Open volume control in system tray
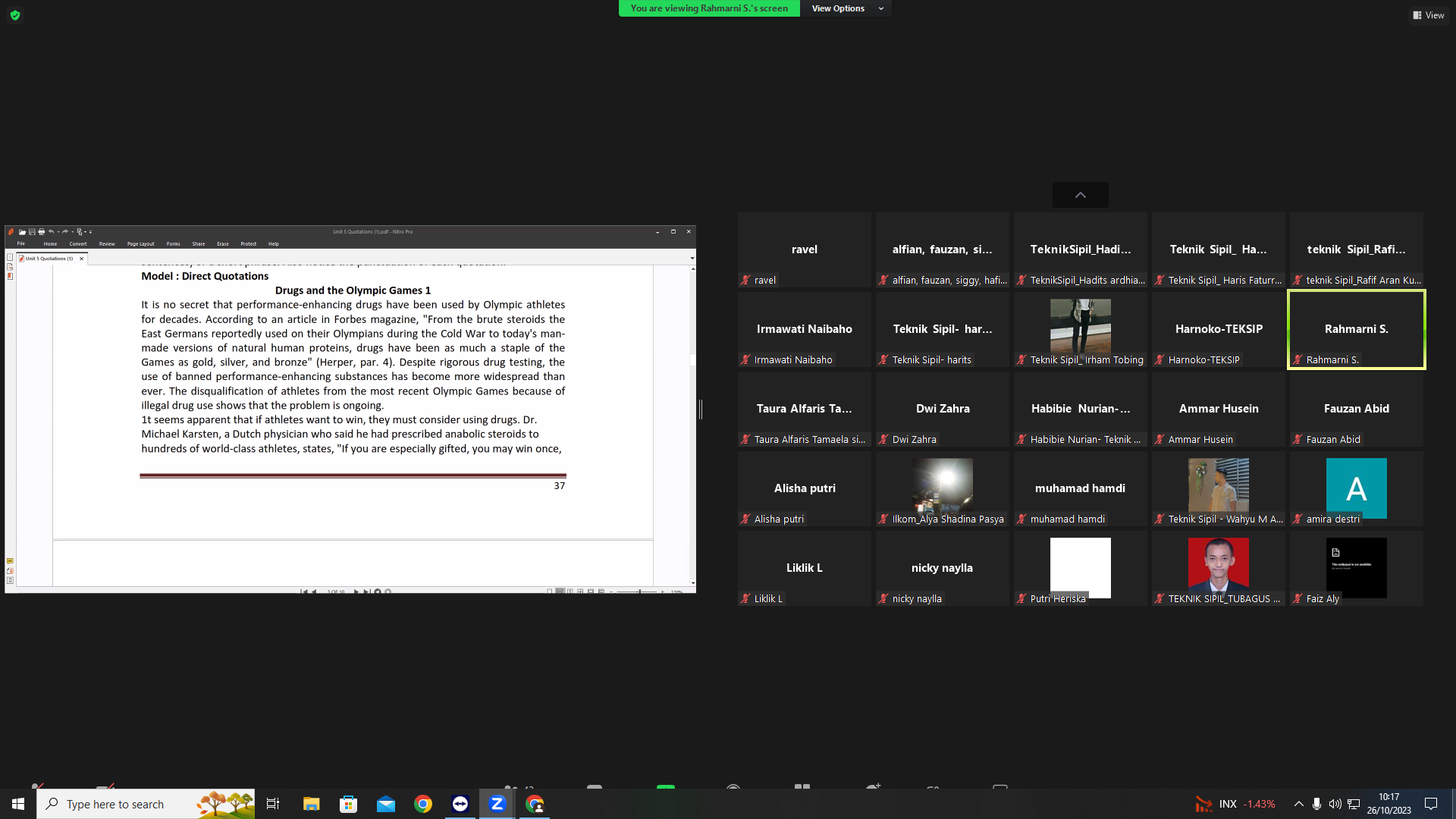 pos(1335,804)
